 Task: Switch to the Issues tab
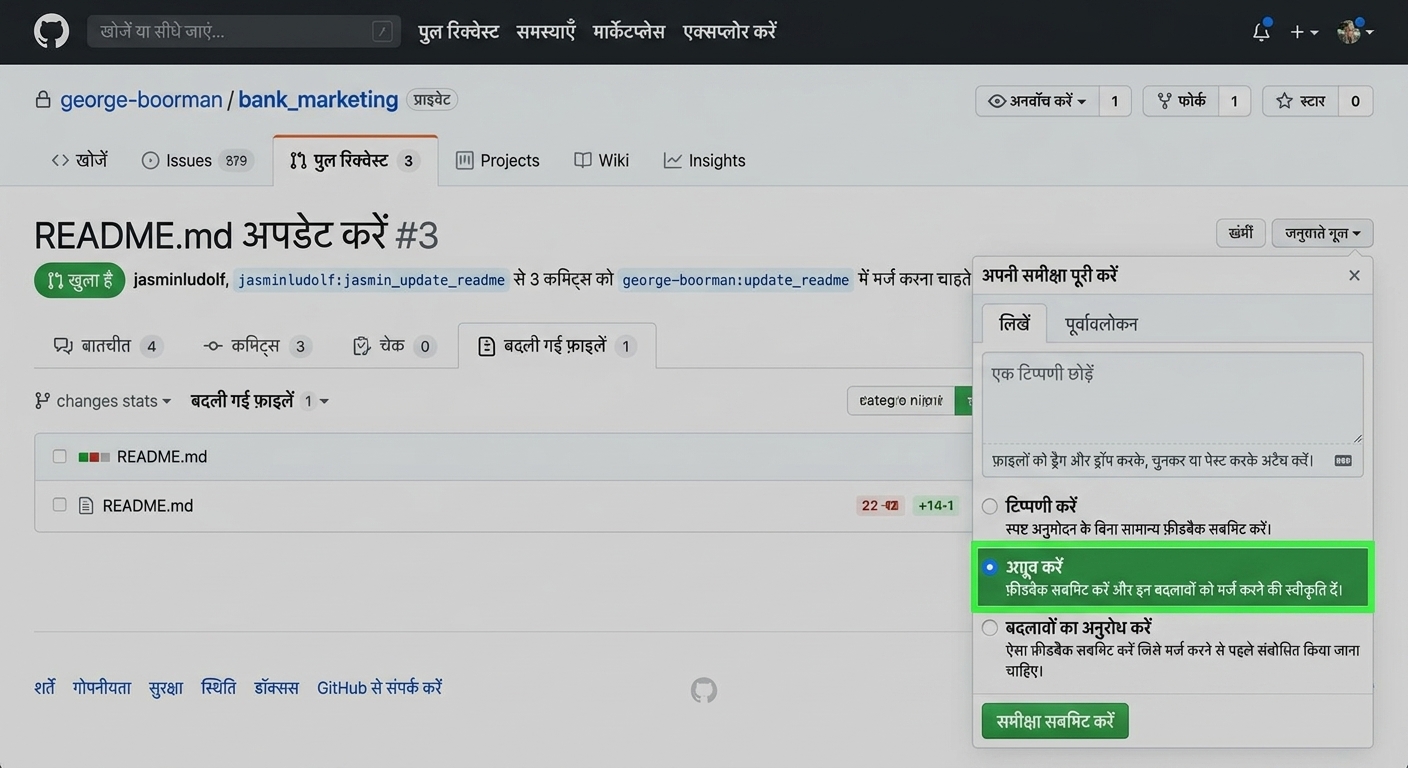tap(197, 160)
